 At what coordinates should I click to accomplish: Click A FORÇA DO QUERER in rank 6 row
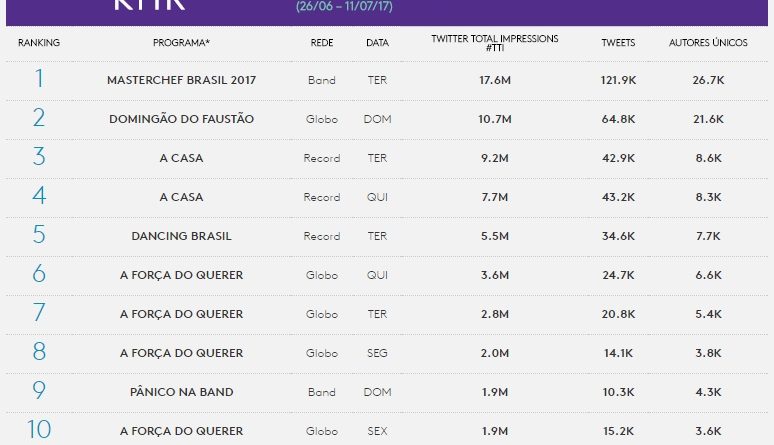coord(181,275)
